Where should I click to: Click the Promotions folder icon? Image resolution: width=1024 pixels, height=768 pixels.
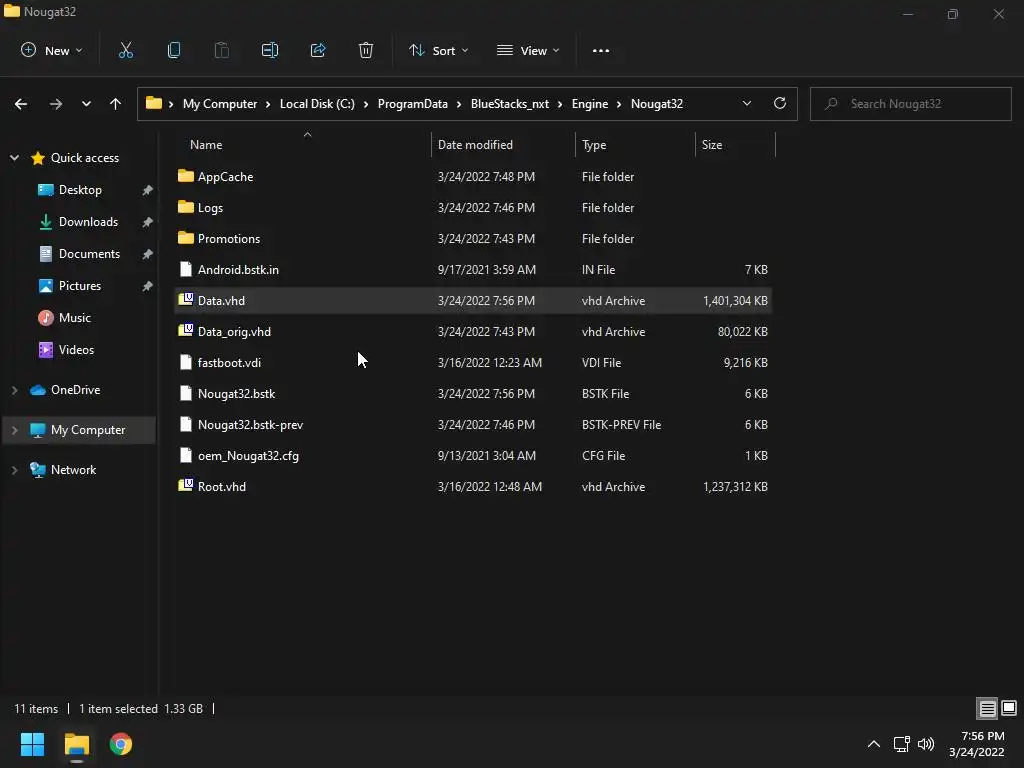(185, 238)
